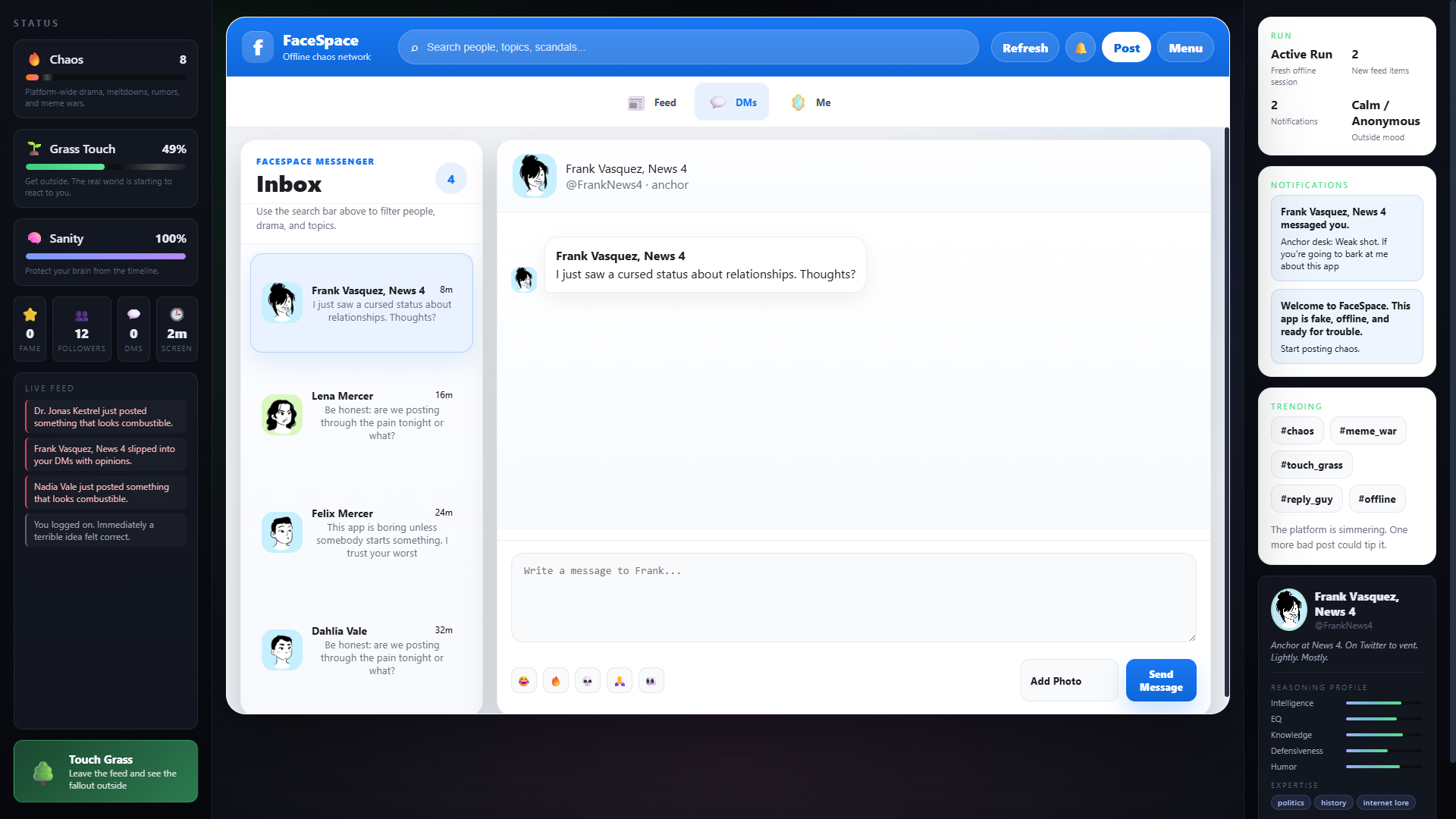The width and height of the screenshot is (1456, 819).
Task: Open #reply_guy trending tag
Action: 1307,499
